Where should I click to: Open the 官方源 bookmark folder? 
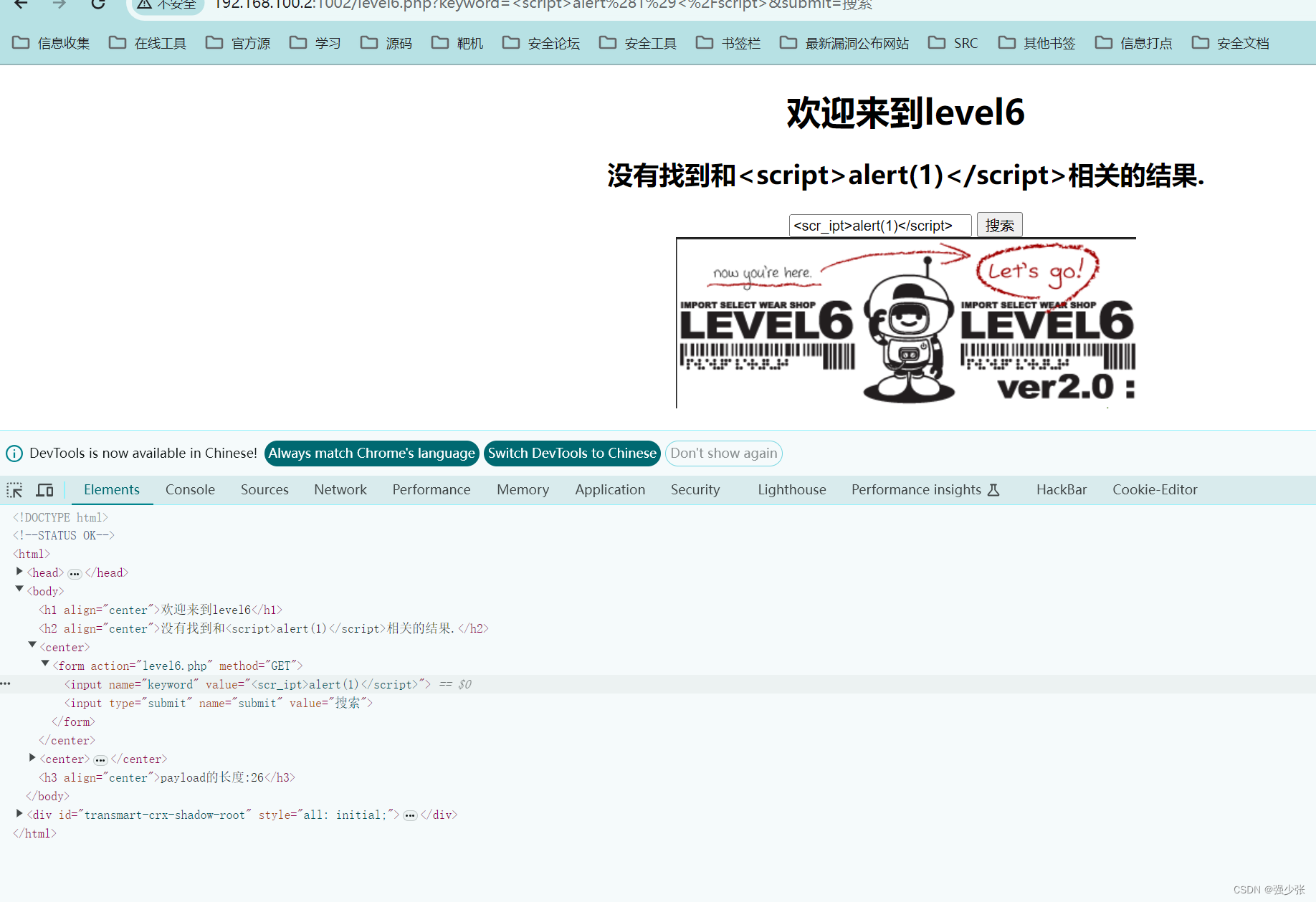pyautogui.click(x=238, y=43)
